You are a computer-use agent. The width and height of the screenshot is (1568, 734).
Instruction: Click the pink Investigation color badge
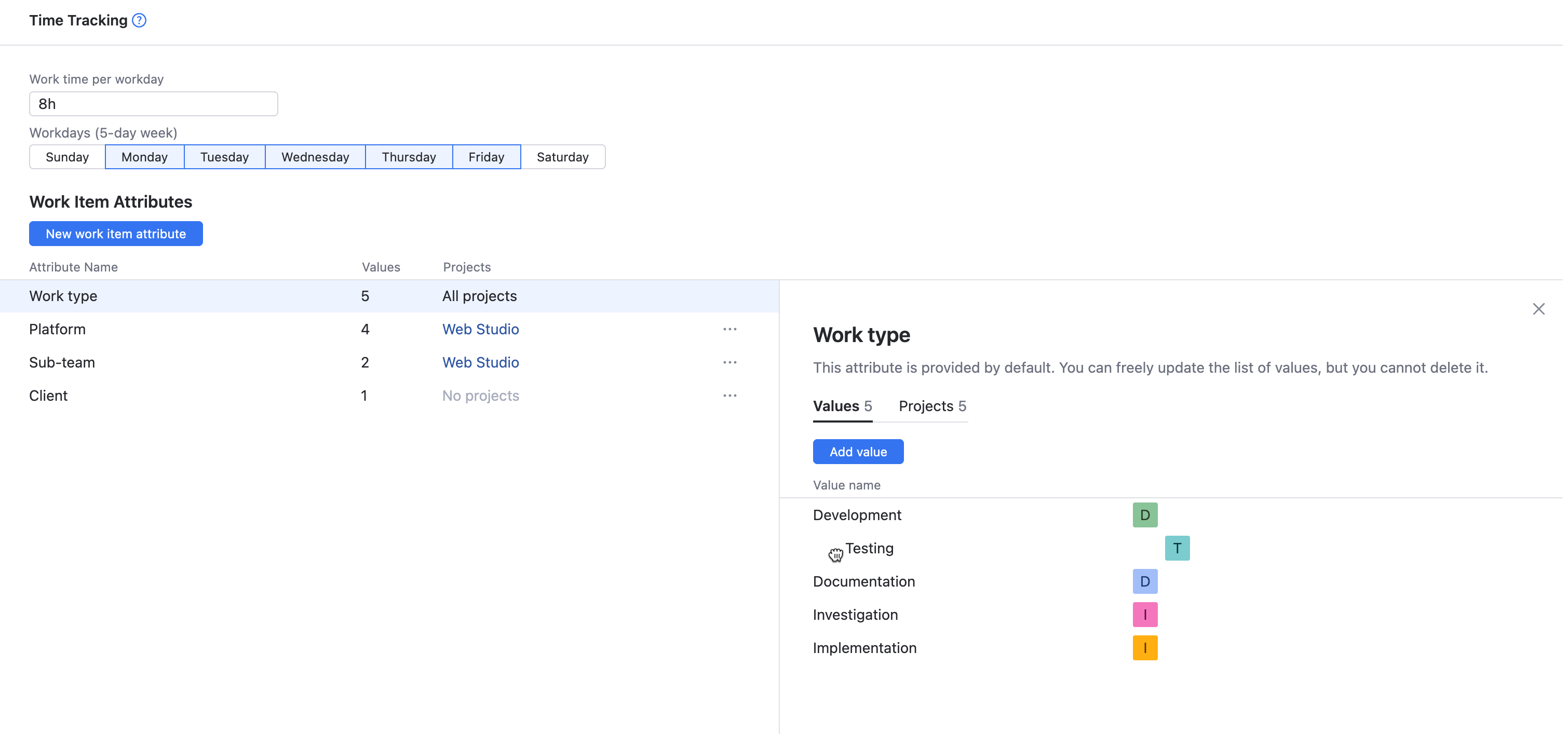tap(1144, 615)
